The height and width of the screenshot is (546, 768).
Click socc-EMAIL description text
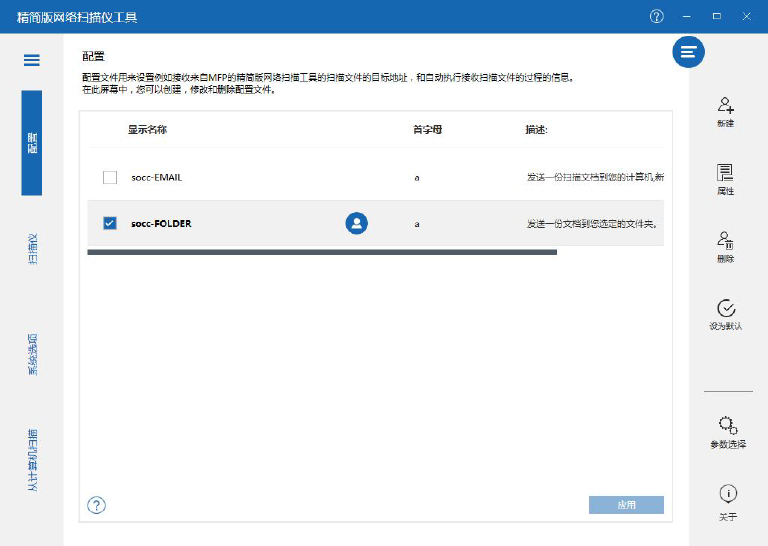[x=595, y=177]
